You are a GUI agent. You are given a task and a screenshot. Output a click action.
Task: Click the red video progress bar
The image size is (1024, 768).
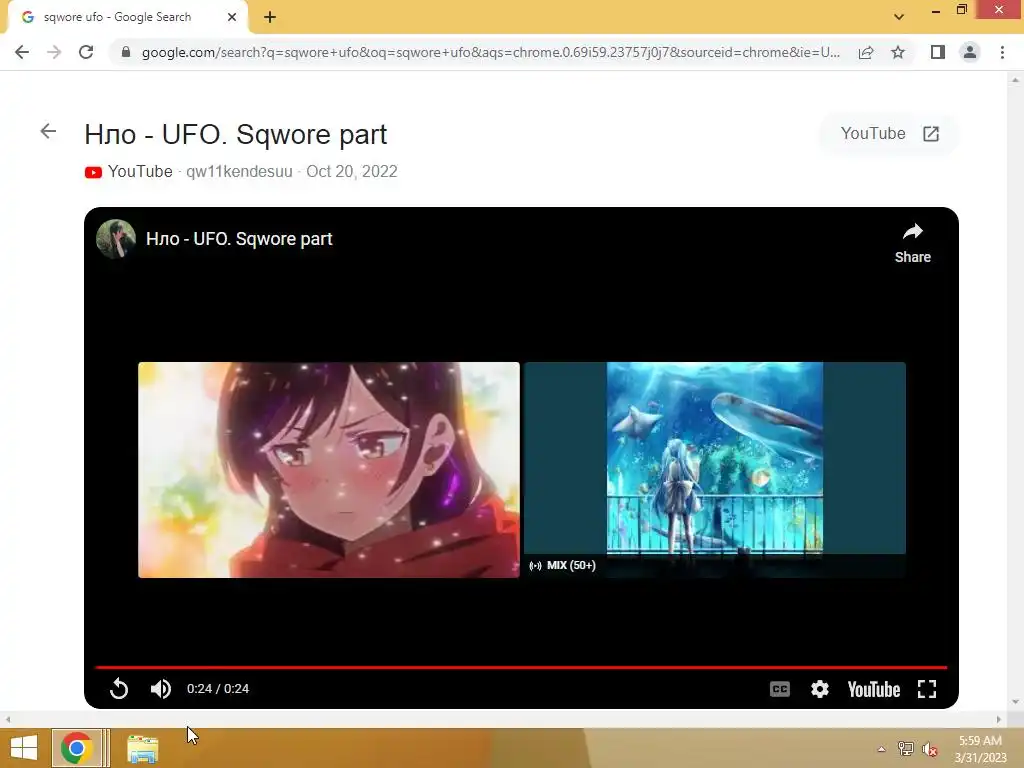click(x=521, y=667)
